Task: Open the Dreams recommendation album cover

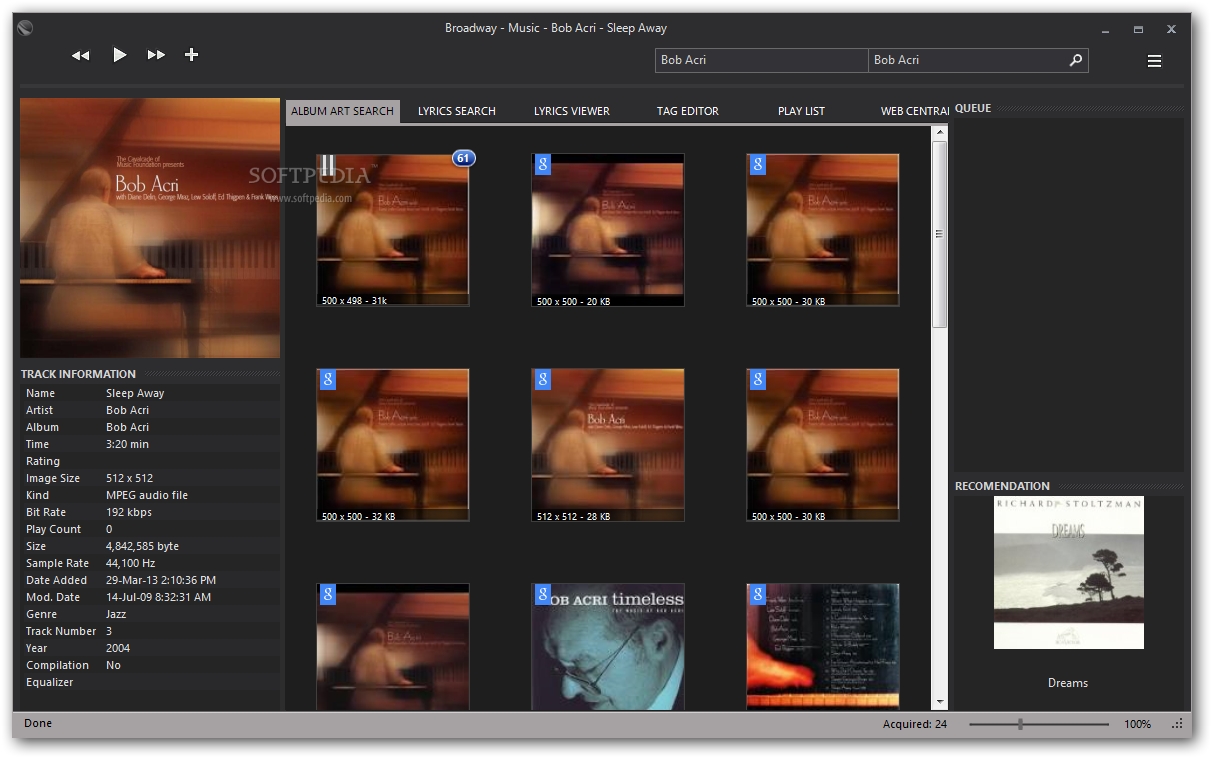Action: [x=1068, y=573]
